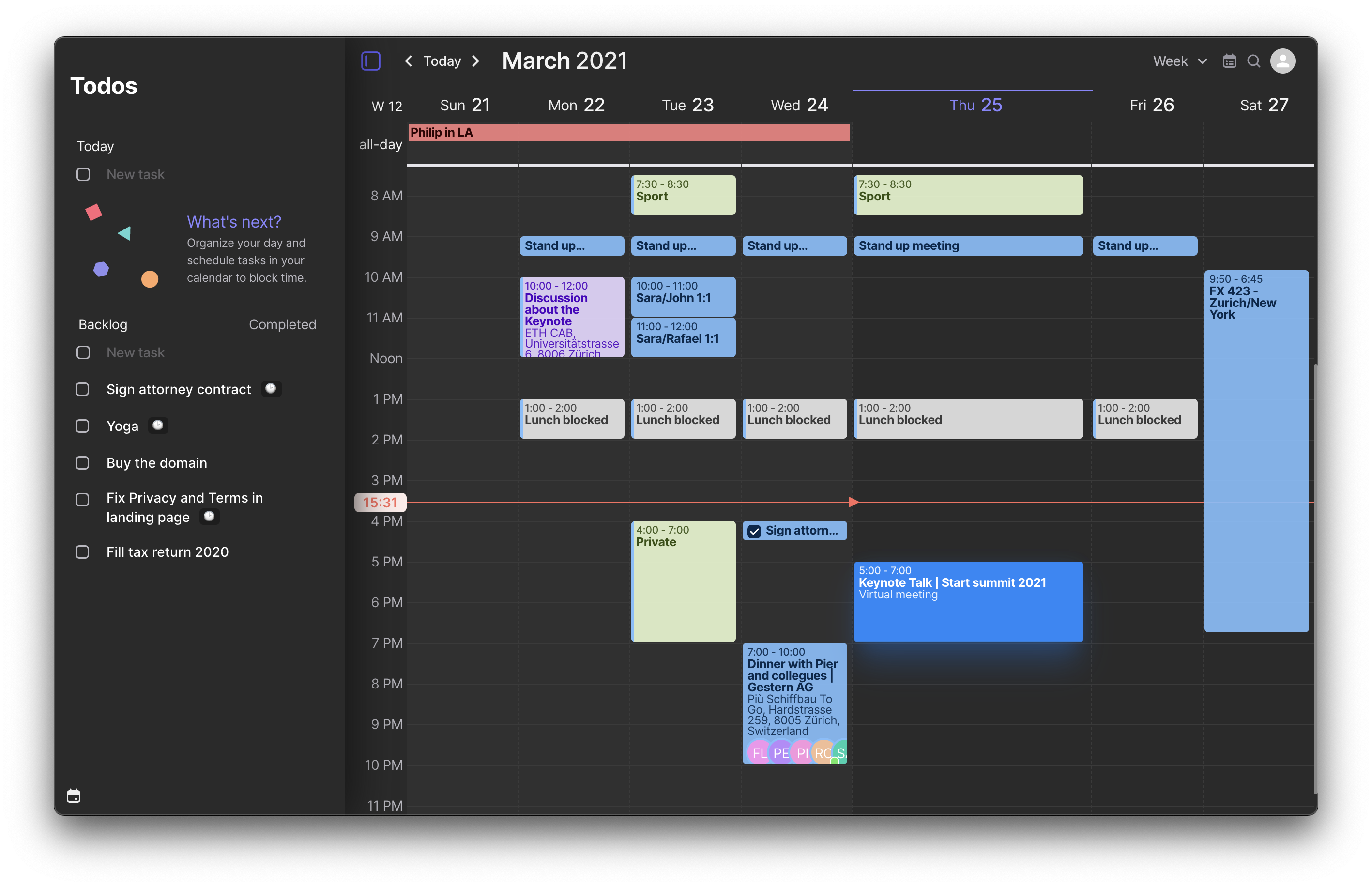
Task: Click the RC attendee avatar in Dinner event
Action: click(823, 752)
